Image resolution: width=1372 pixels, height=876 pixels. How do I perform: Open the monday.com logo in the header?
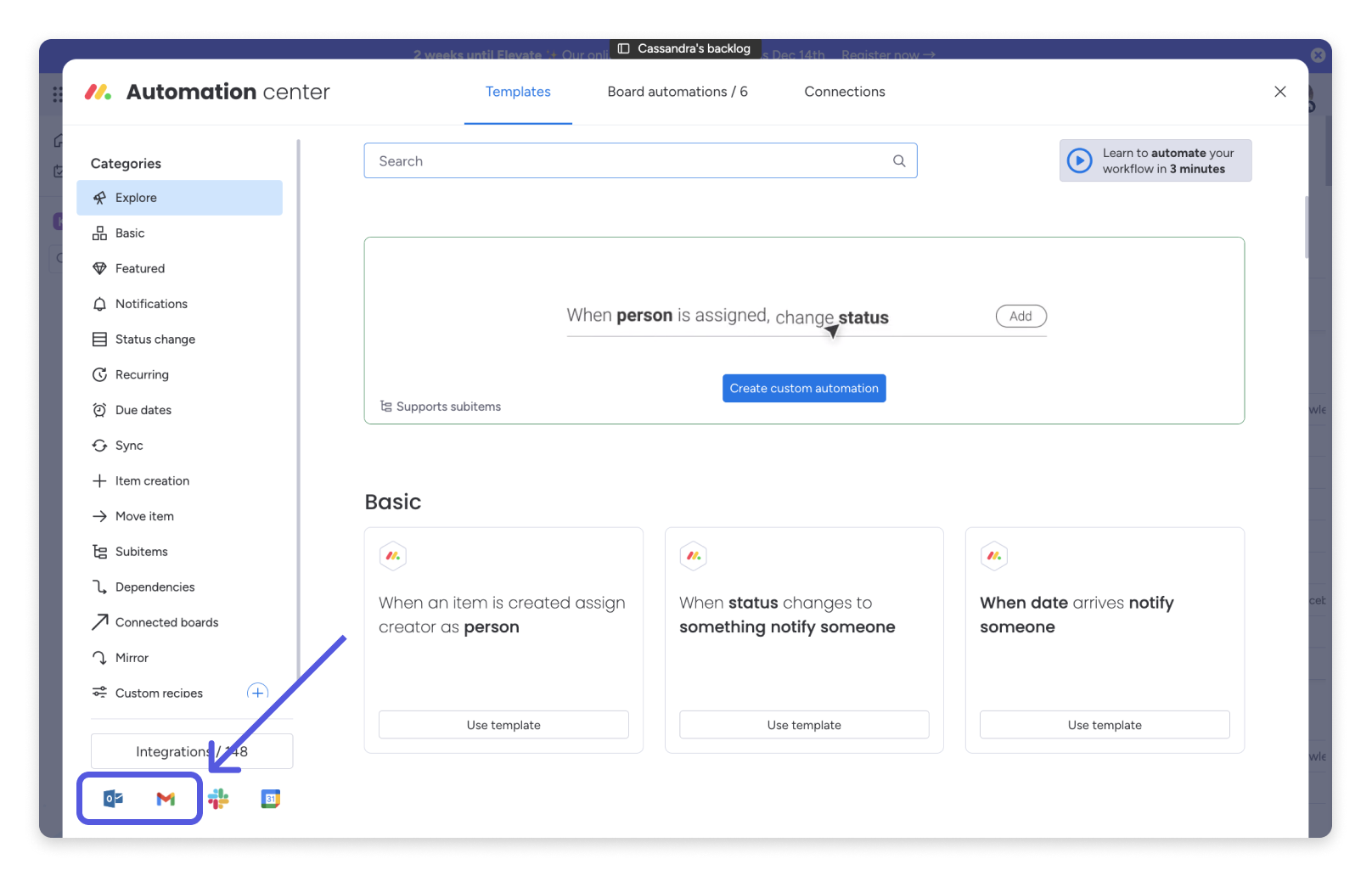click(98, 92)
